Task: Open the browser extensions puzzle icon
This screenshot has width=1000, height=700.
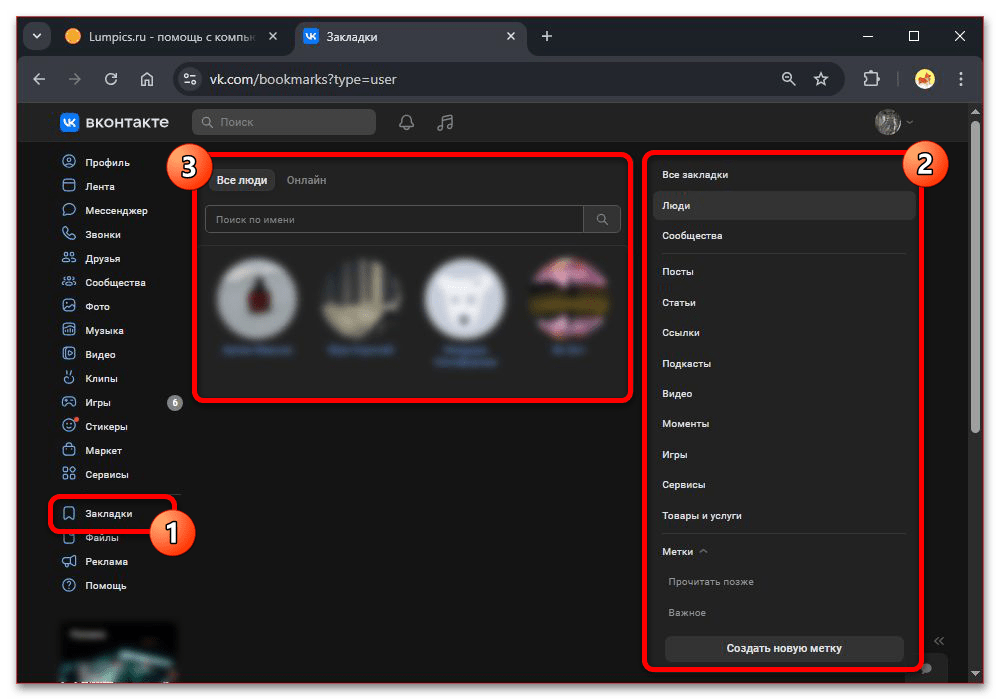Action: (871, 79)
